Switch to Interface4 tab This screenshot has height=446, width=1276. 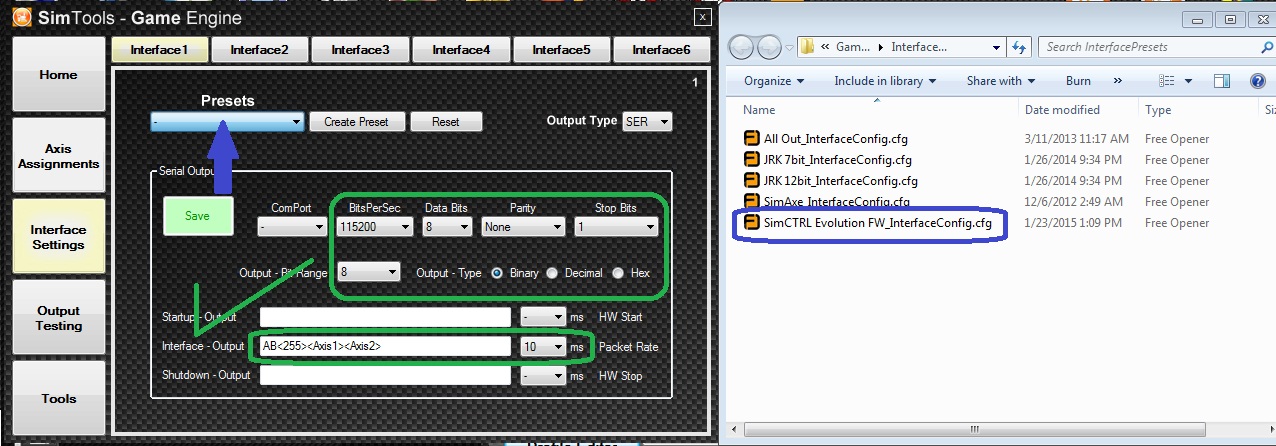coord(461,49)
